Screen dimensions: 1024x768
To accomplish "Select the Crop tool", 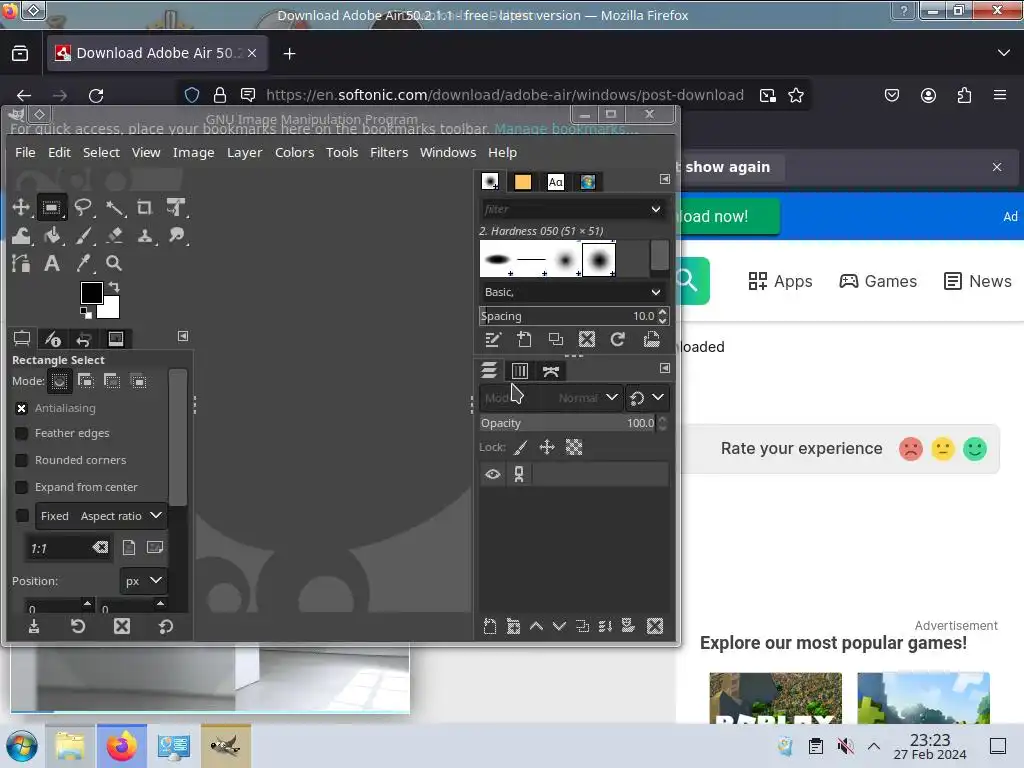I will click(x=145, y=208).
